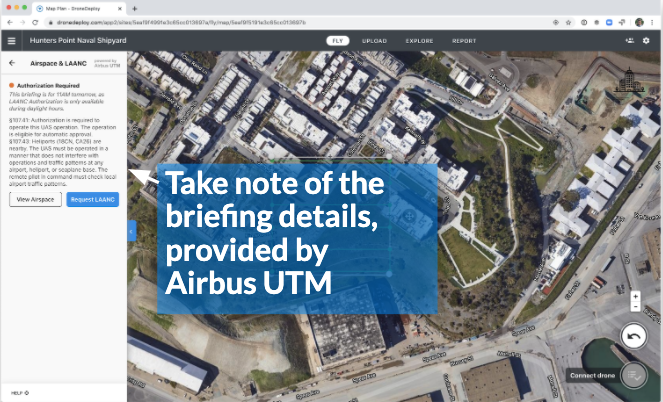Open the HELP link
The image size is (663, 402).
pos(19,393)
